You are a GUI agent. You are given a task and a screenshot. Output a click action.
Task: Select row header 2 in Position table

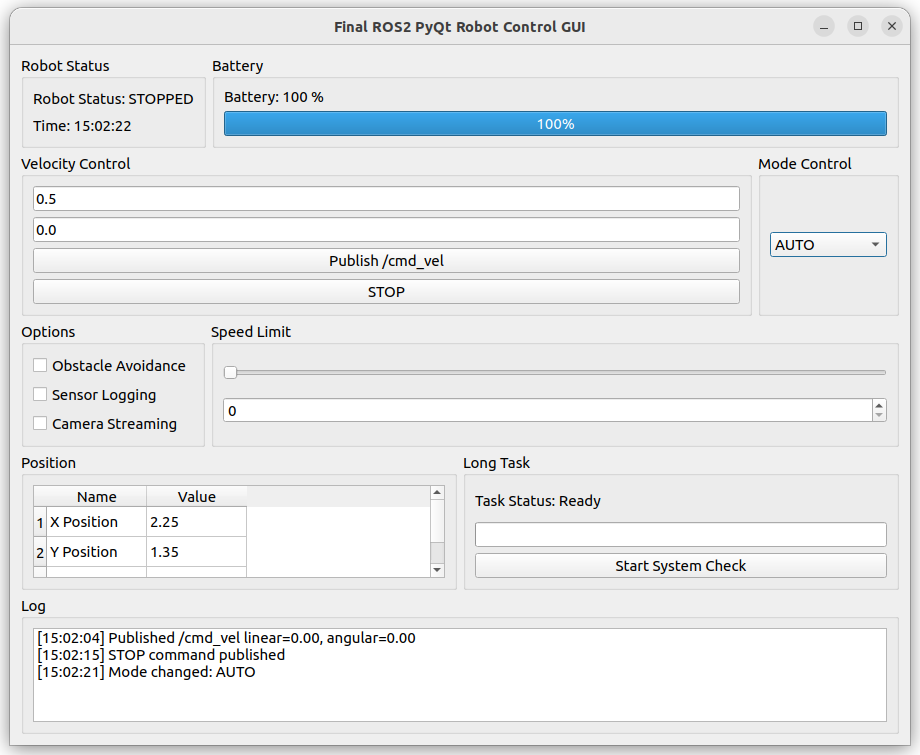(x=40, y=552)
